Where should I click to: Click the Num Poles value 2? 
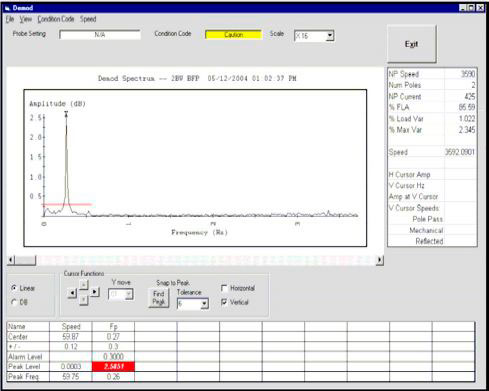pos(473,85)
